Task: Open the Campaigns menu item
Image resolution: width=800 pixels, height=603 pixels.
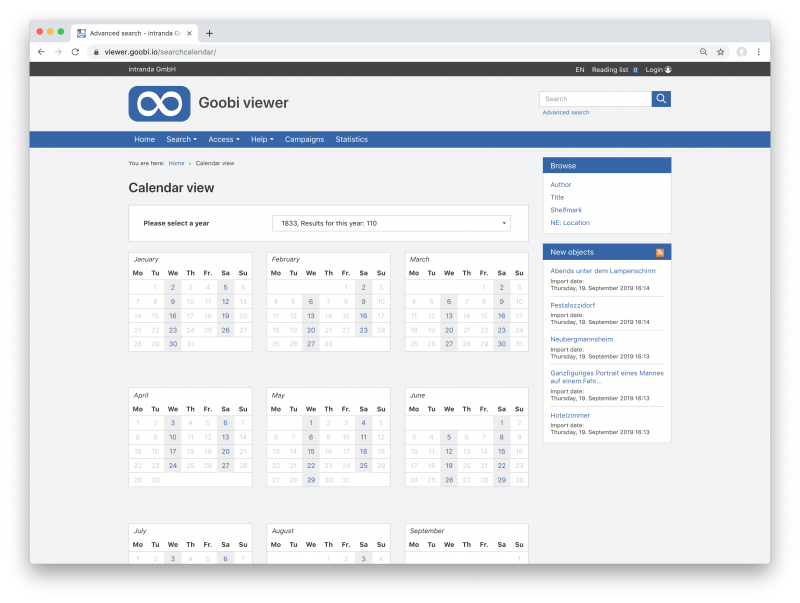Action: click(x=303, y=139)
